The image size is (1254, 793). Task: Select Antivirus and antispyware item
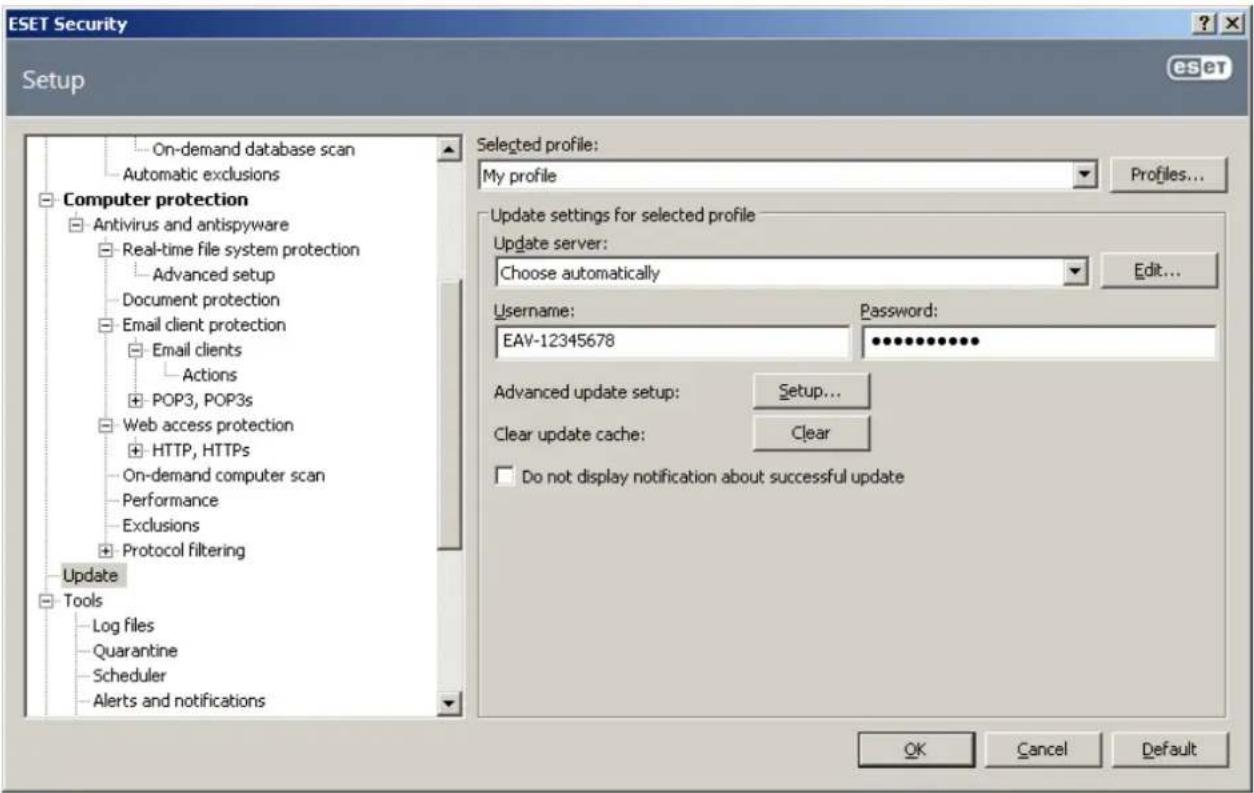click(x=191, y=224)
